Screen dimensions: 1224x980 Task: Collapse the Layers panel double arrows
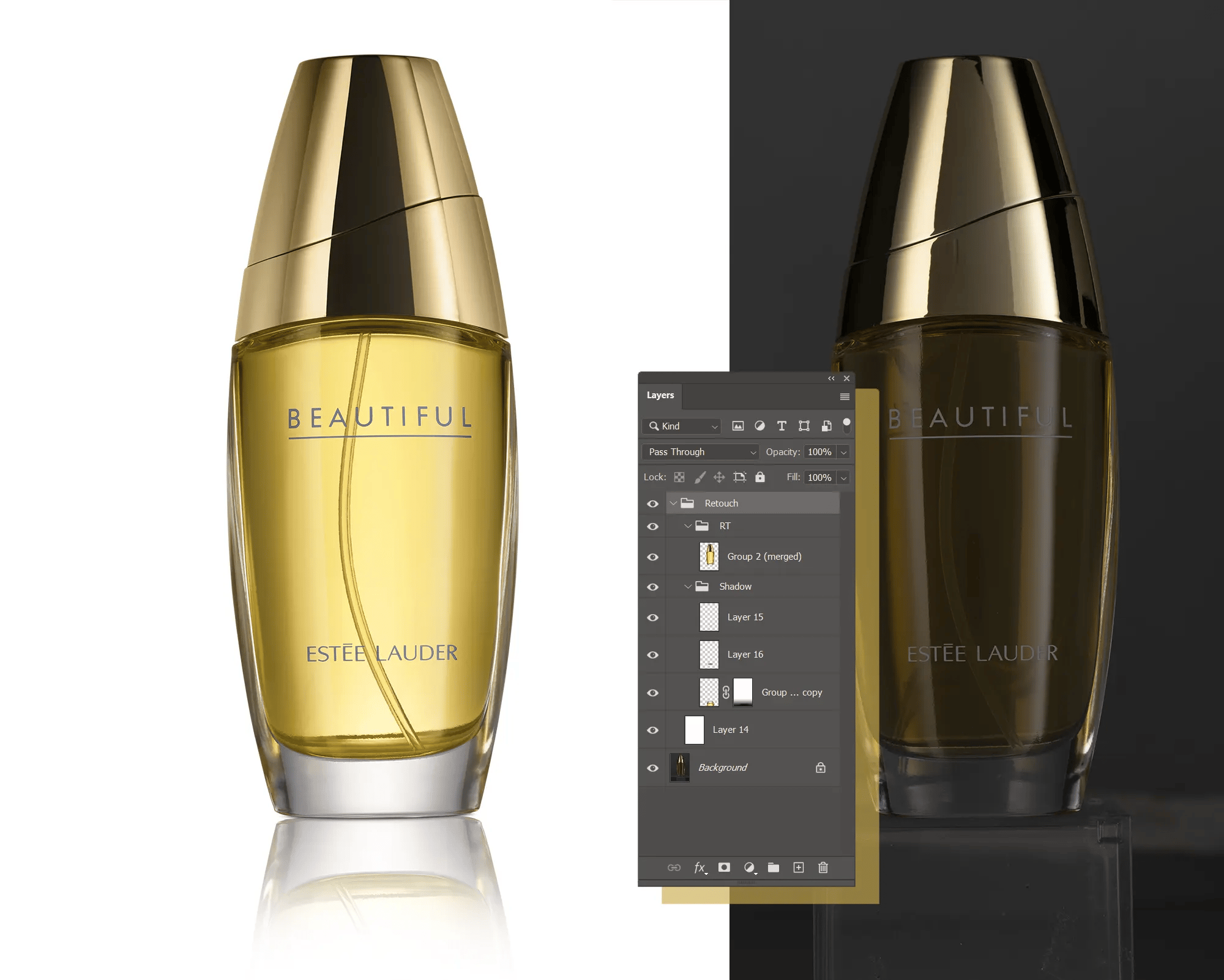[x=831, y=379]
